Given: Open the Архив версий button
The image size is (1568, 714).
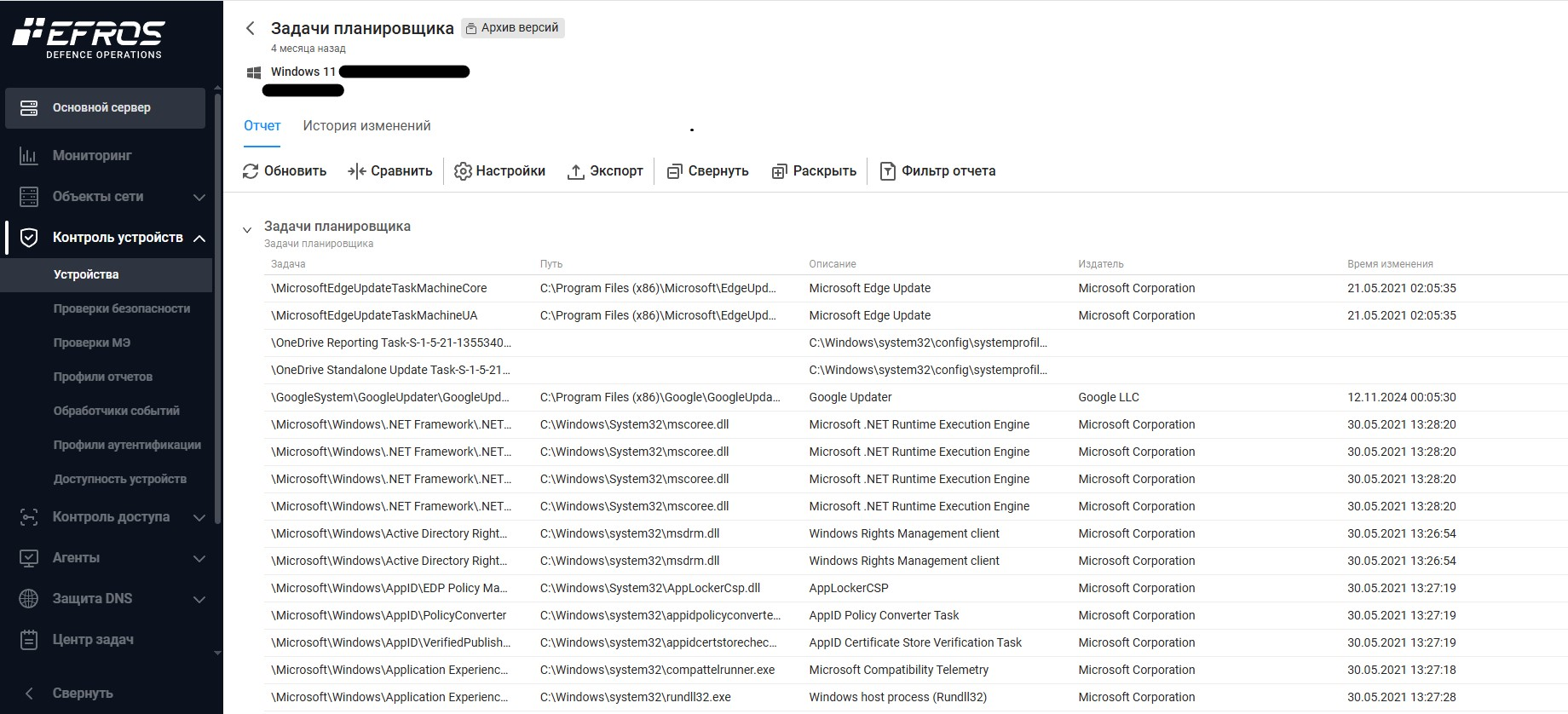Looking at the screenshot, I should 513,28.
